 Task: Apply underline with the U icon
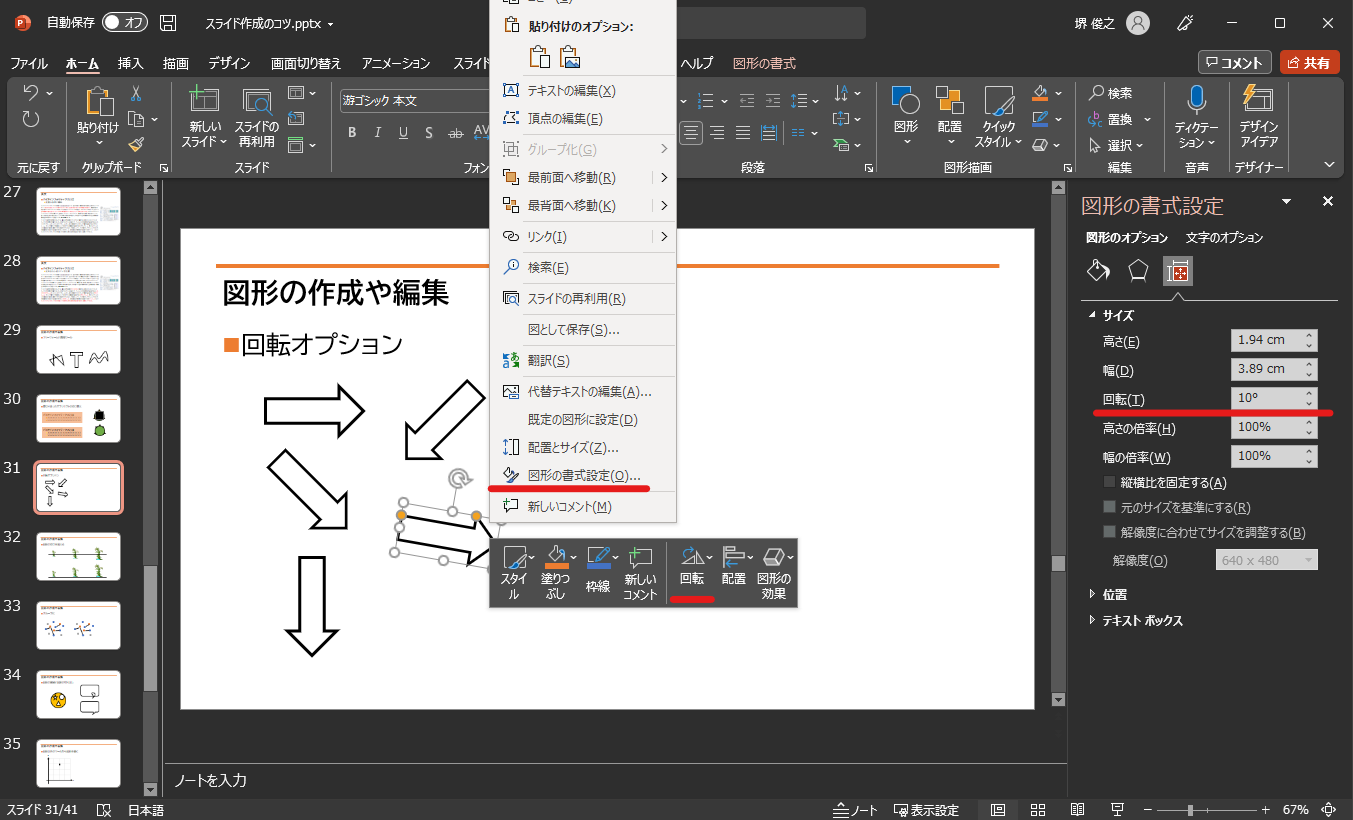click(x=404, y=133)
